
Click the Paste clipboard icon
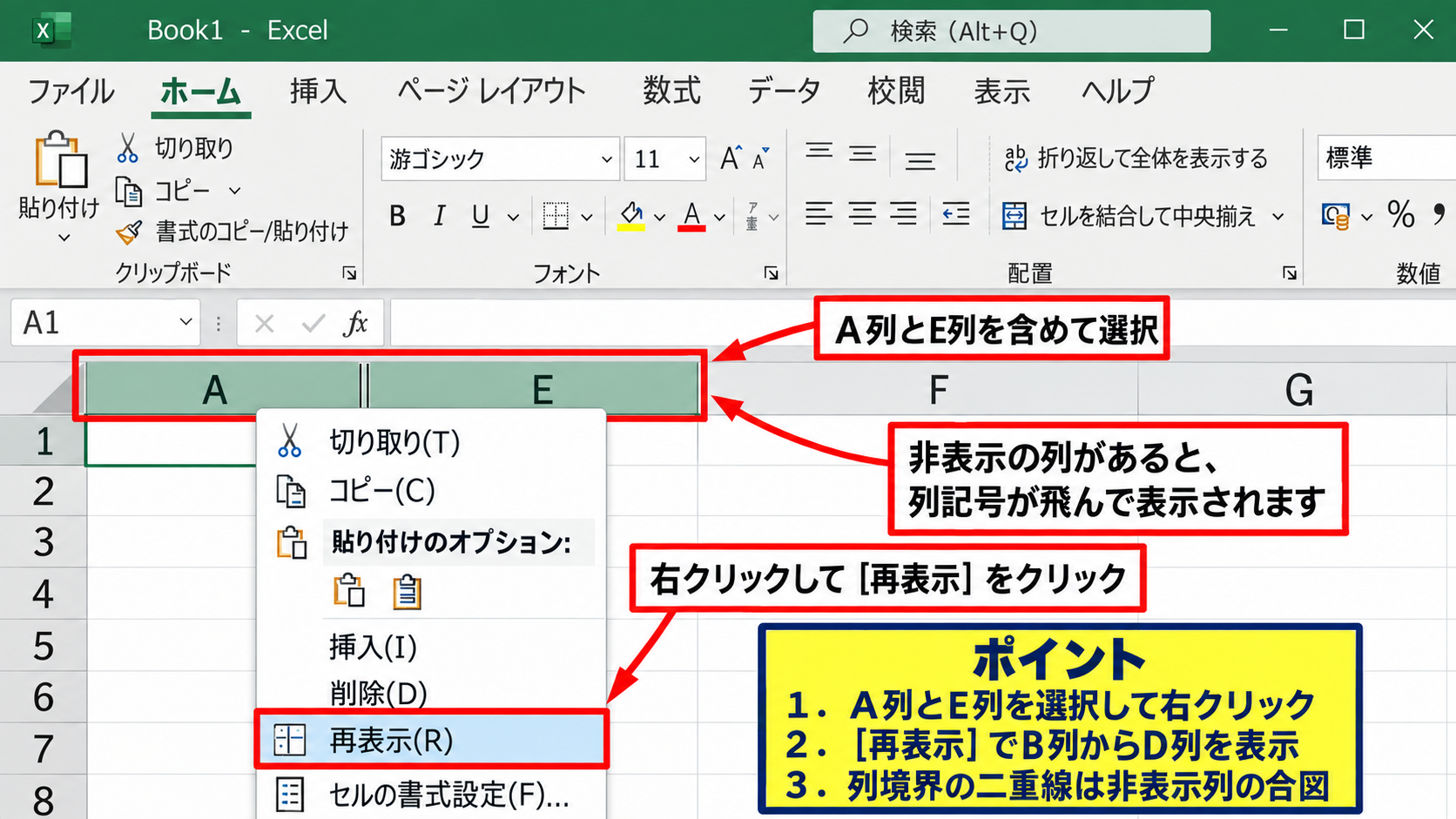point(60,160)
